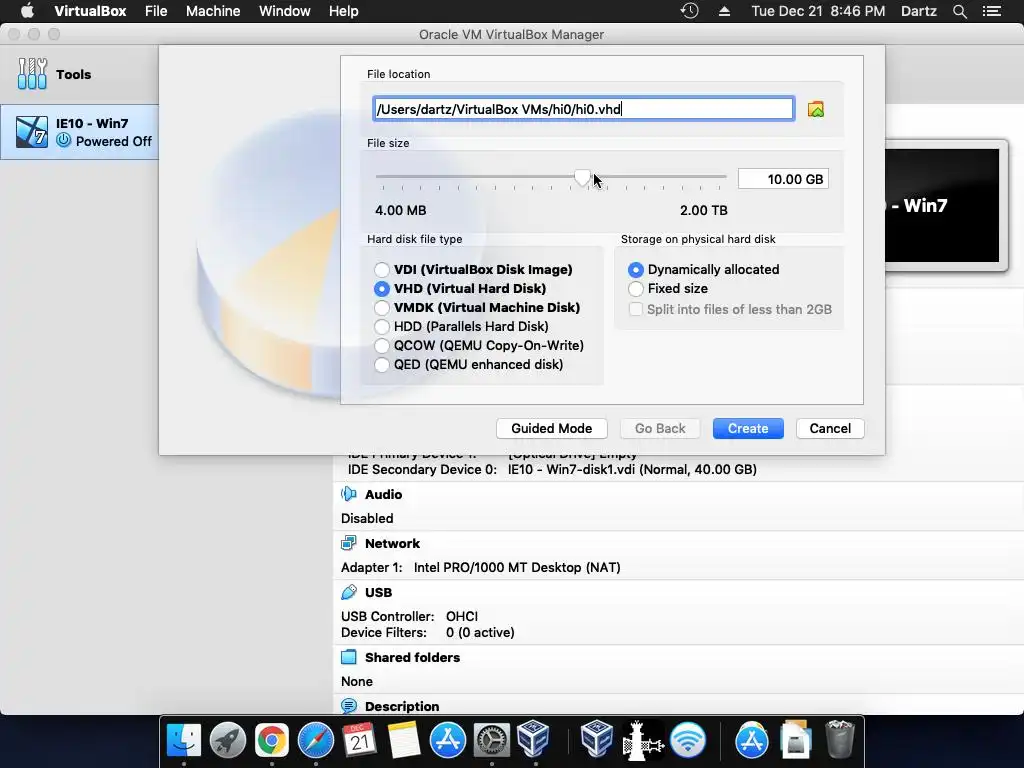Screen dimensions: 1024x768
Task: Click the file location path field
Action: pos(583,109)
